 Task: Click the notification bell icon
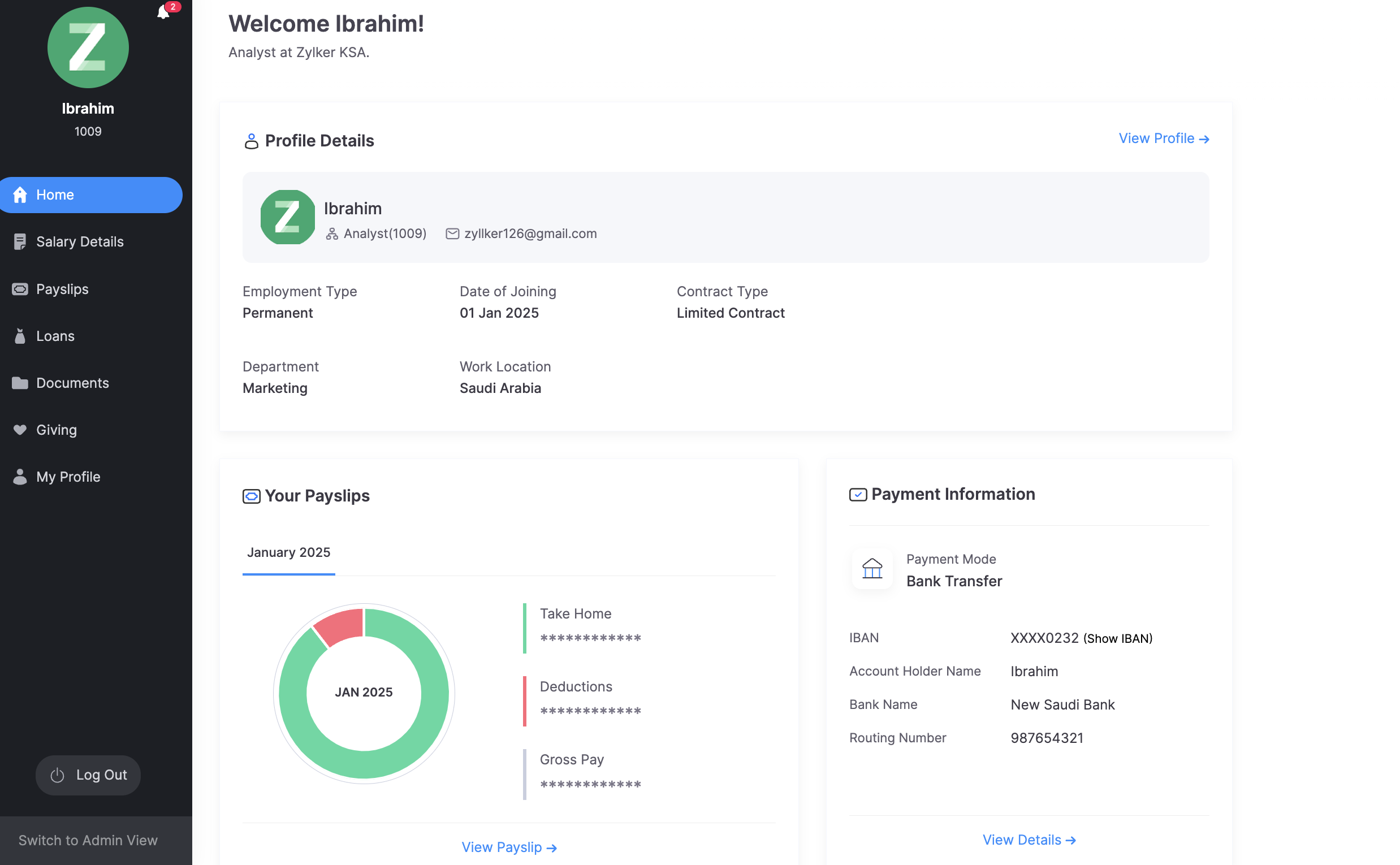click(163, 12)
